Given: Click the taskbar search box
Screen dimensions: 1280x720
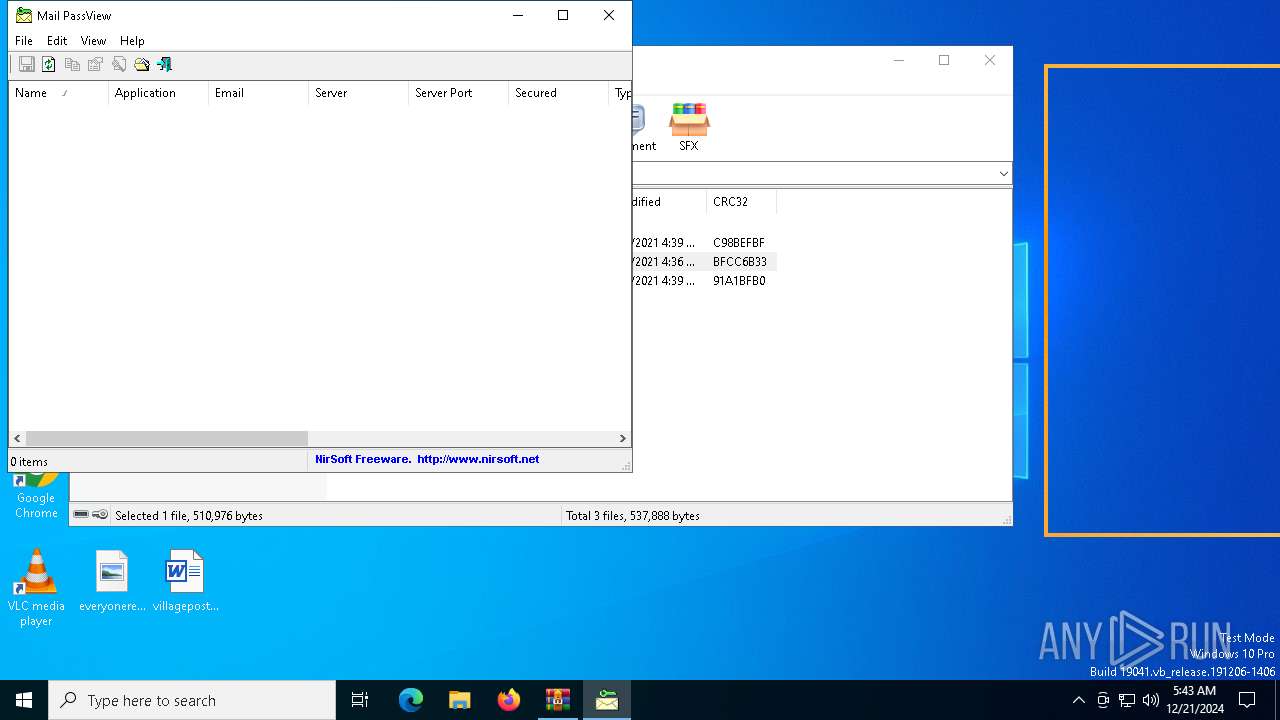Looking at the screenshot, I should tap(192, 700).
